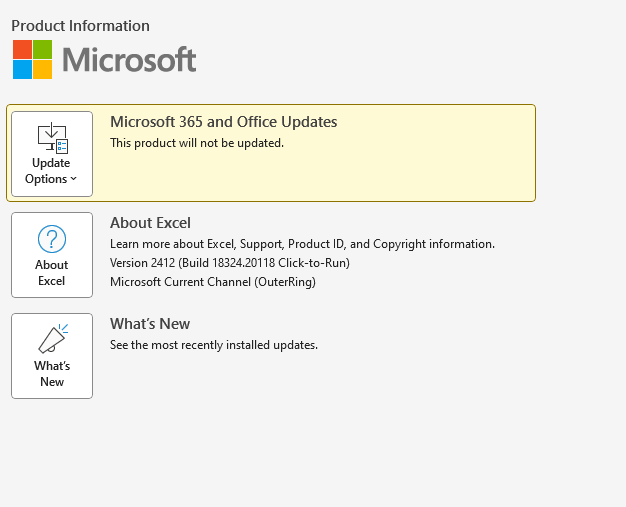Click the About Excel button
626x507 pixels.
52,255
